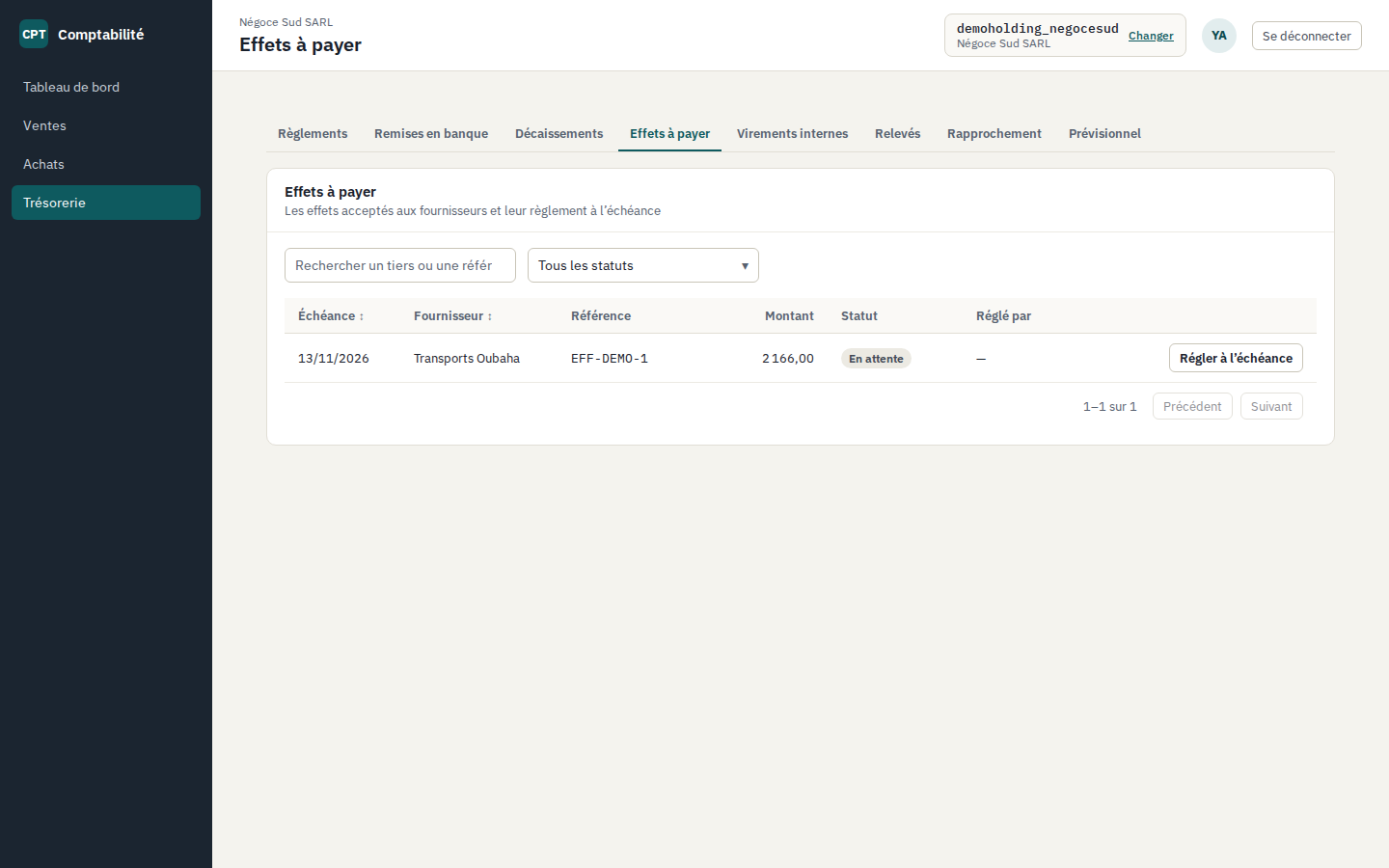Click the Transports Oubaha supplier cell

[x=467, y=358]
